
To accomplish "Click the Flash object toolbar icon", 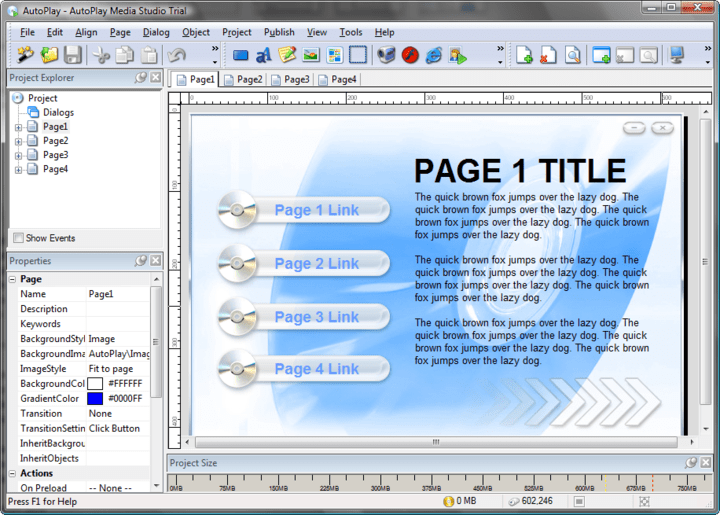I will point(409,55).
